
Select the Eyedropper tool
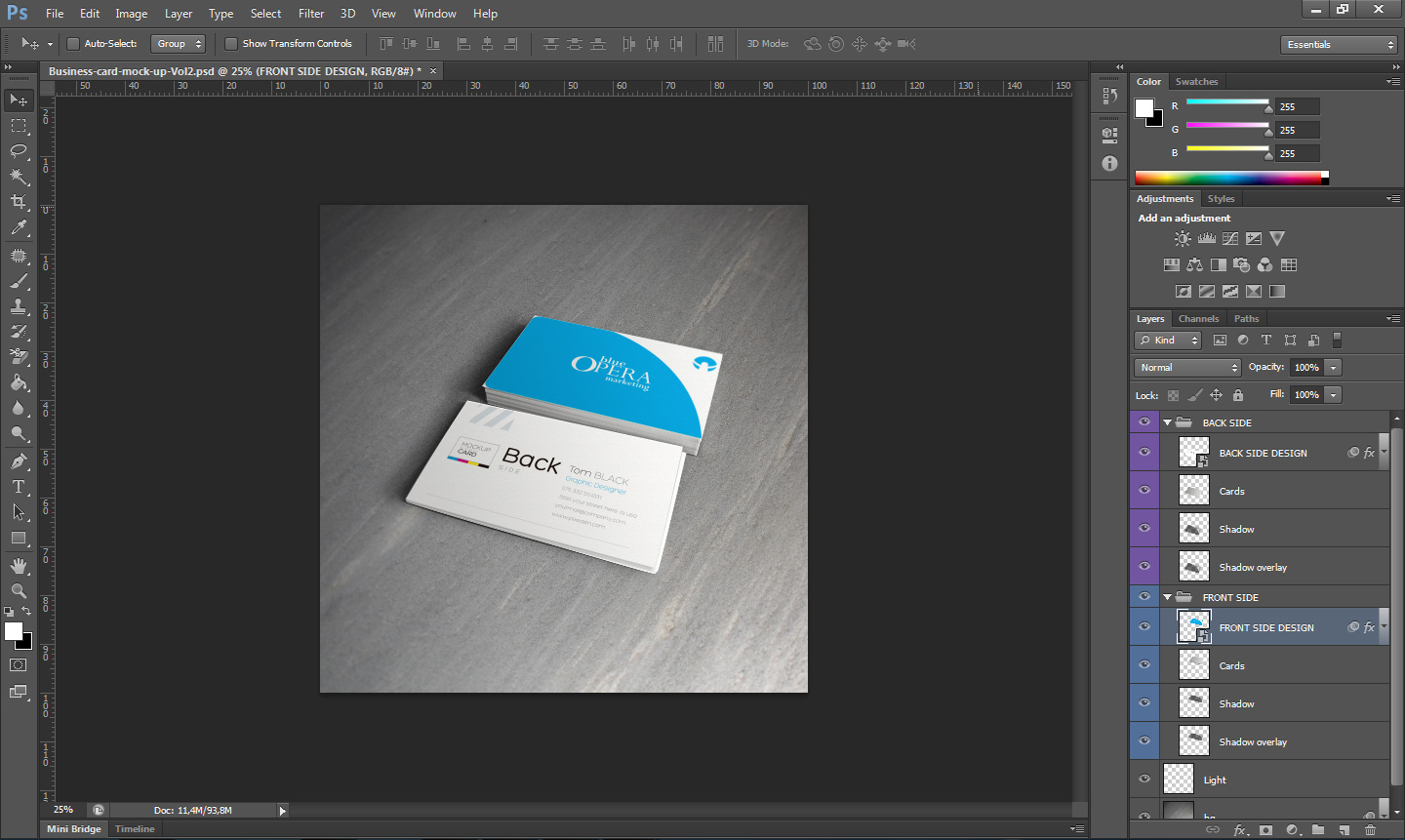[19, 227]
